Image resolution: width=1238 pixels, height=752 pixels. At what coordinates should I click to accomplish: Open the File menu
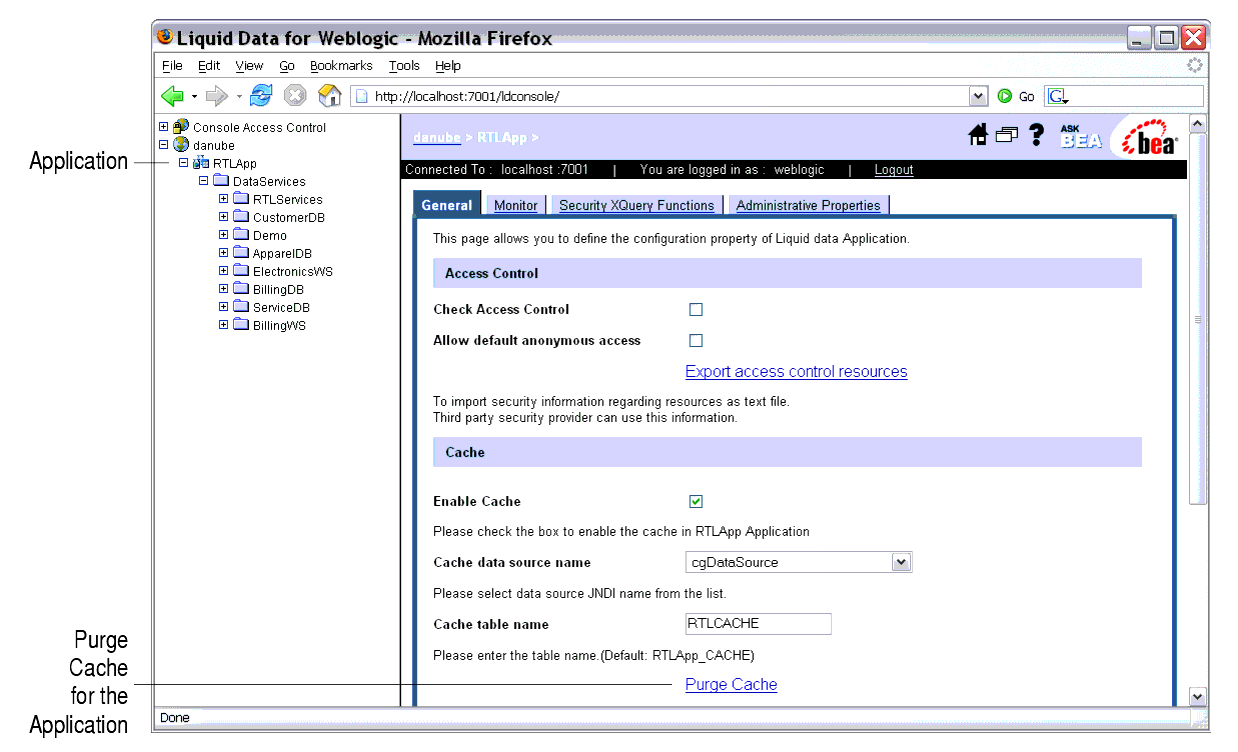[x=172, y=66]
